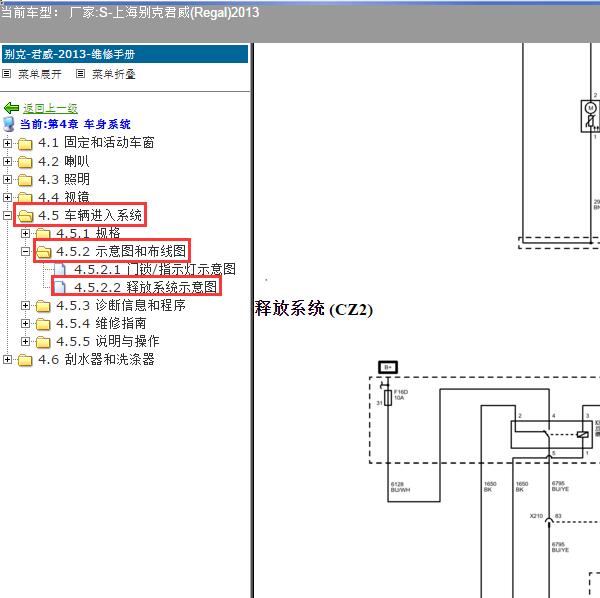Click 菜单折叠 to collapse all menus
This screenshot has height=598, width=600.
pos(114,74)
